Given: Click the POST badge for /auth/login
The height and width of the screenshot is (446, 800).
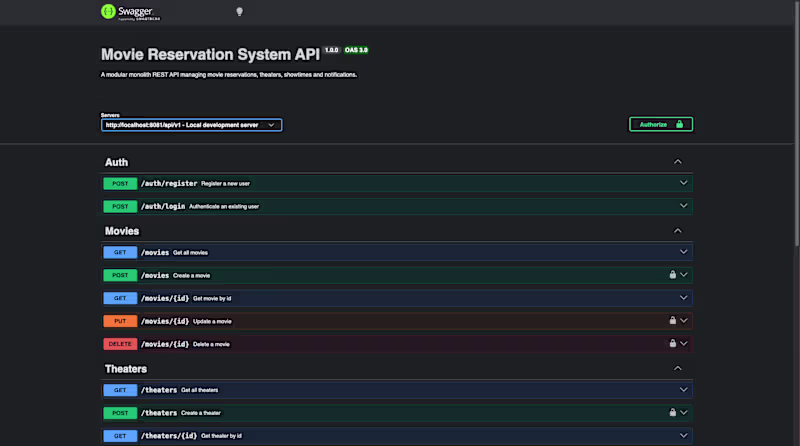Looking at the screenshot, I should pyautogui.click(x=120, y=207).
